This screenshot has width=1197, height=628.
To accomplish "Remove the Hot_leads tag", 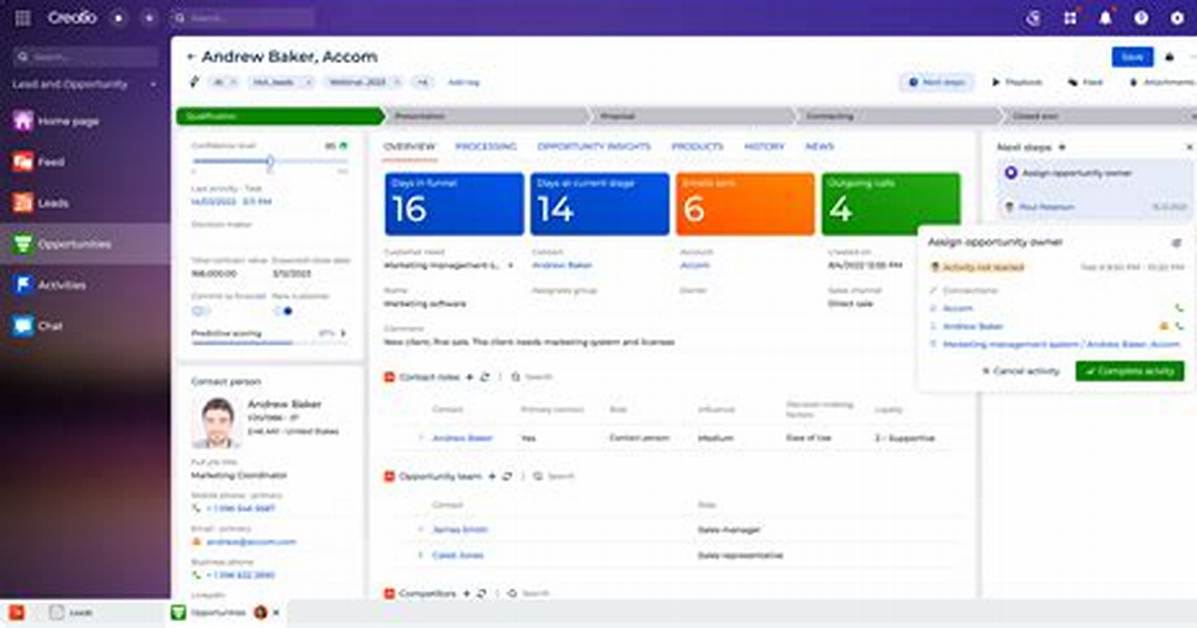I will pyautogui.click(x=308, y=82).
